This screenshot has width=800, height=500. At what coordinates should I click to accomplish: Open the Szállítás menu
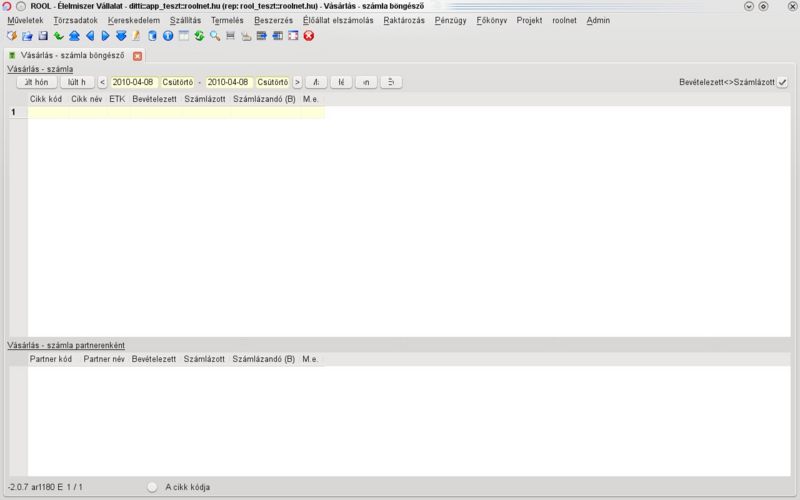[185, 20]
